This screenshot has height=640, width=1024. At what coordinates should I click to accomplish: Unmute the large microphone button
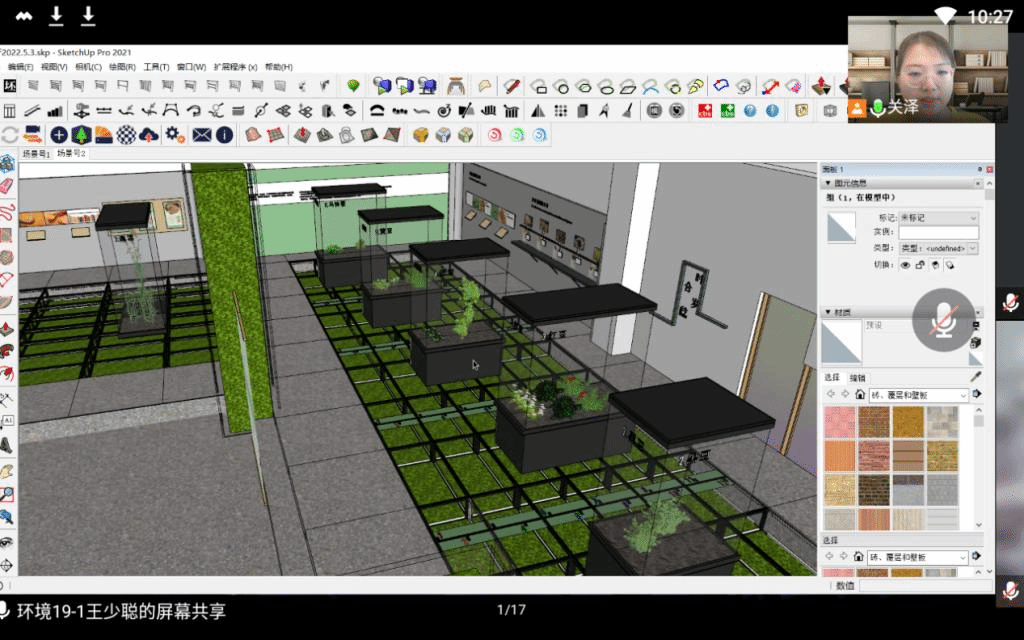pyautogui.click(x=943, y=319)
